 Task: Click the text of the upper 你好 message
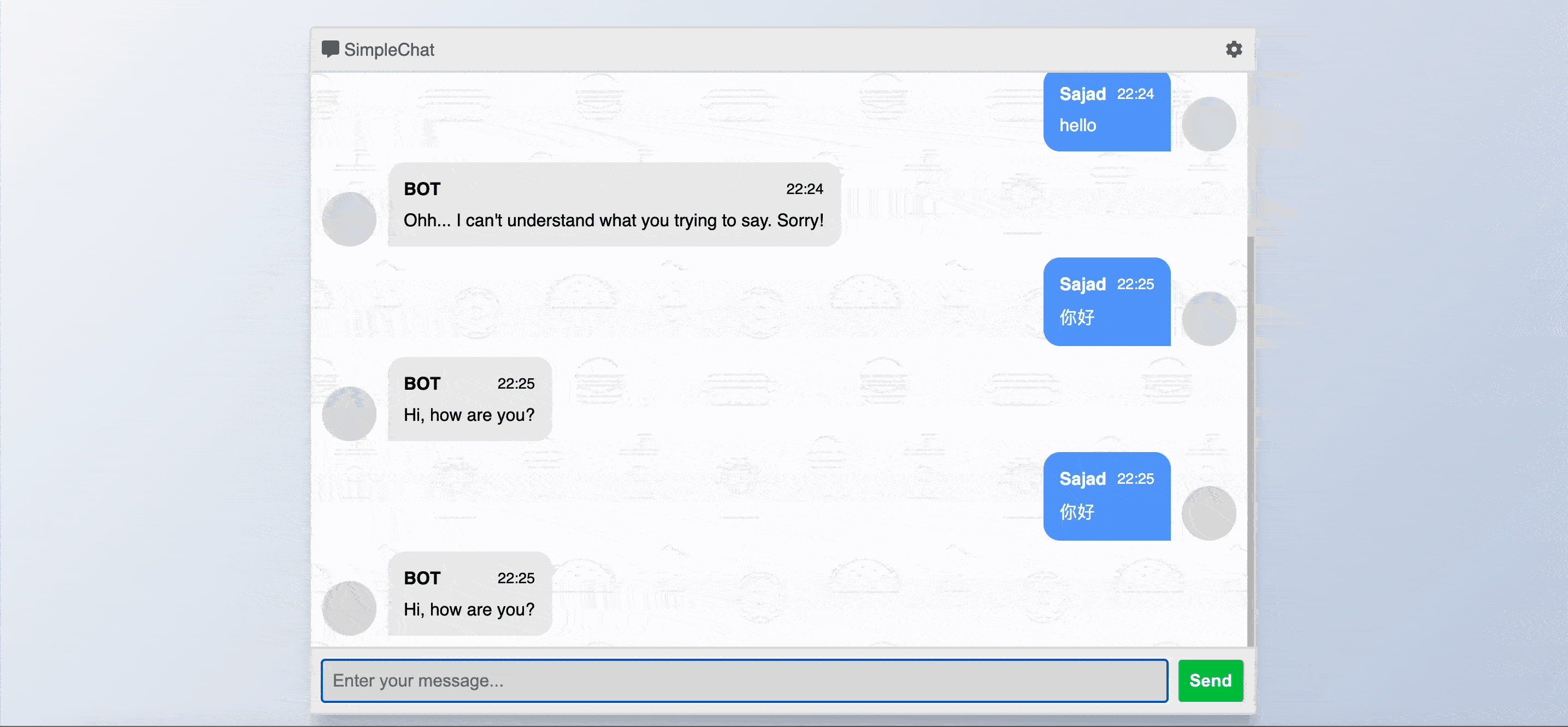[x=1077, y=317]
